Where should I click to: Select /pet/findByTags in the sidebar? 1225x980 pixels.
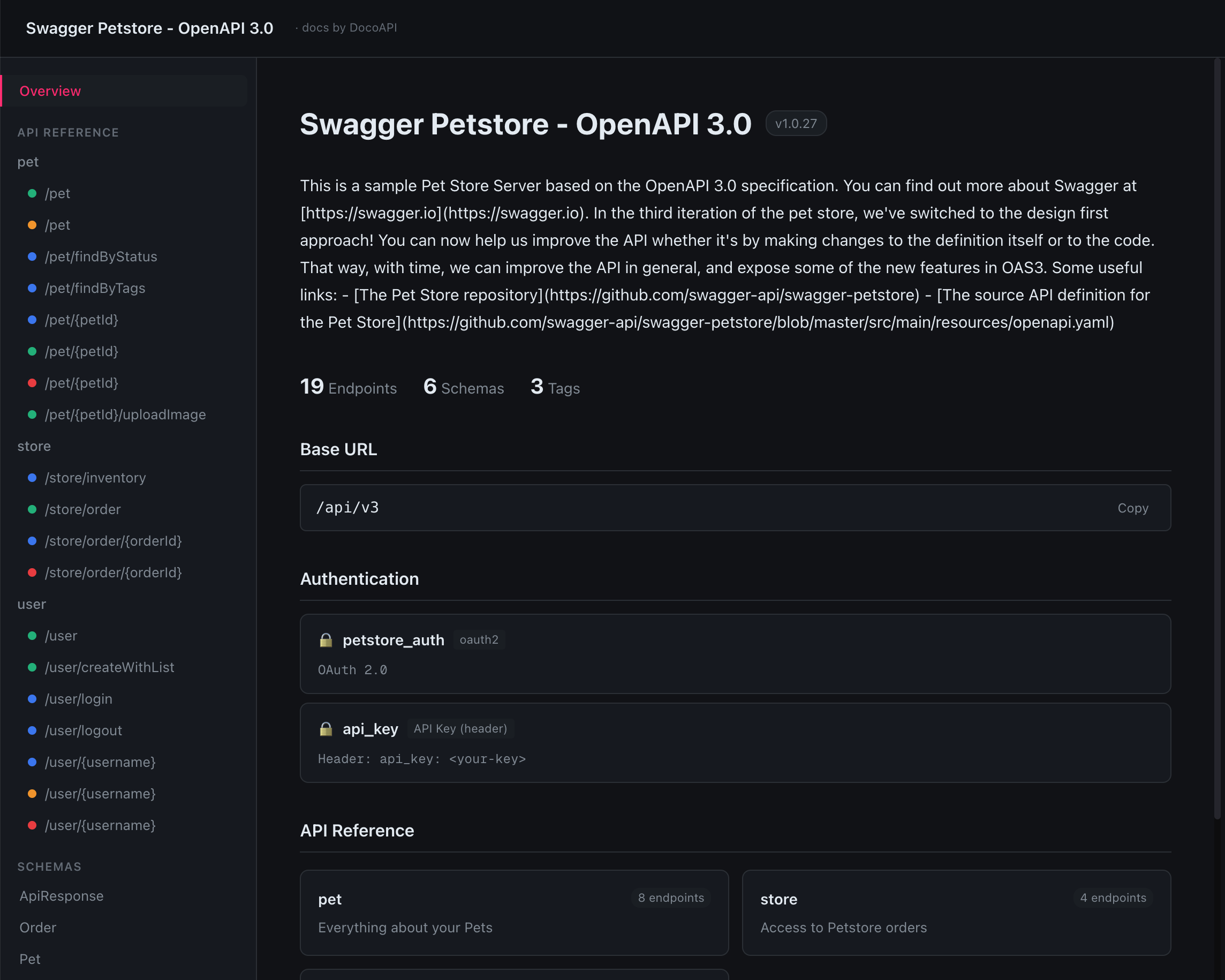[x=95, y=288]
